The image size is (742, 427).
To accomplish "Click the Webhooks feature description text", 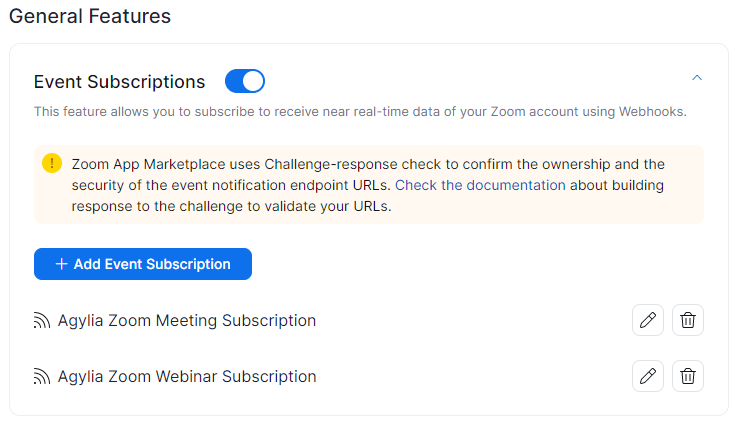I will point(360,112).
